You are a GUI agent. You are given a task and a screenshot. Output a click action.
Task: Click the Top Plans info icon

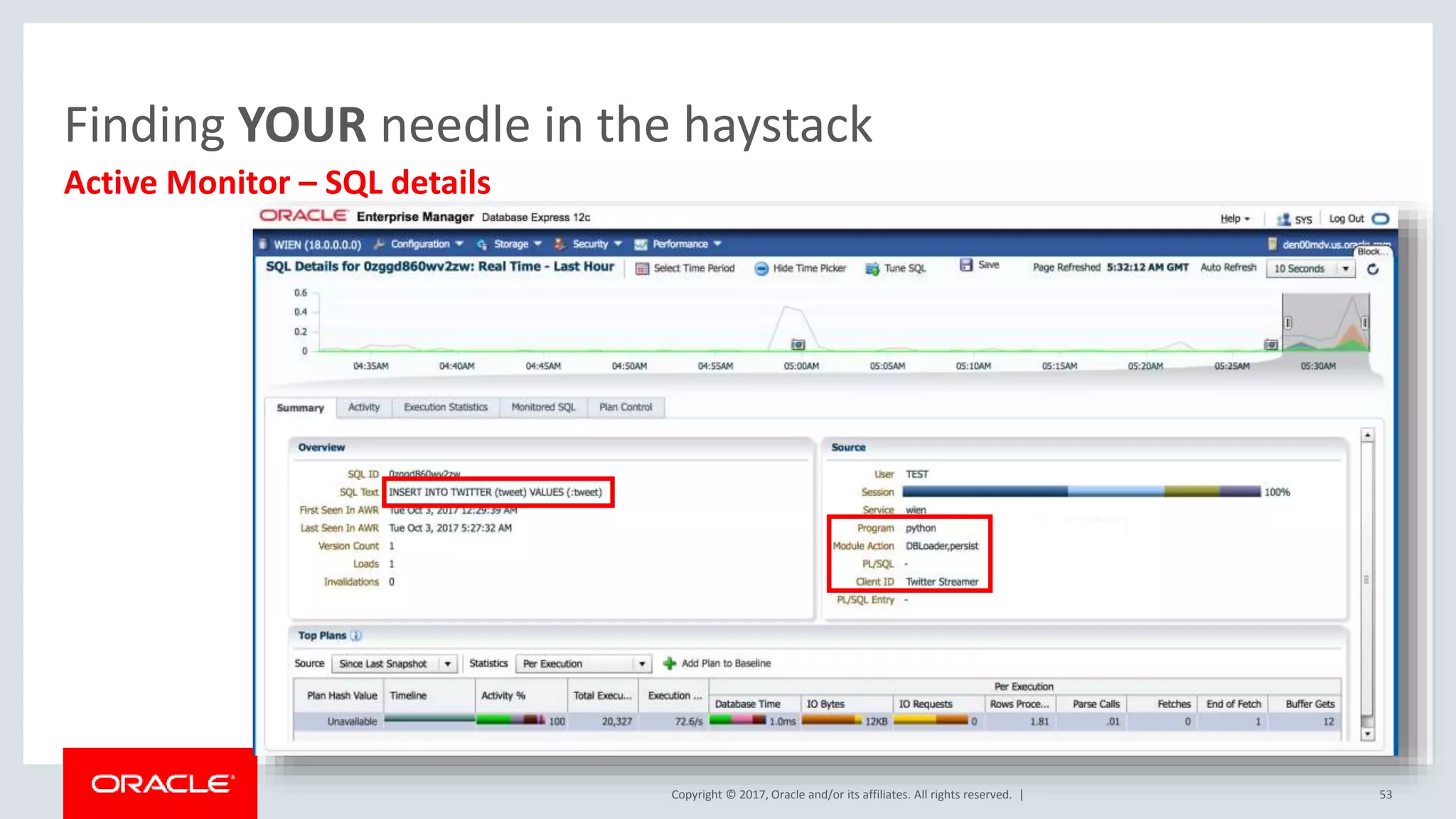356,636
